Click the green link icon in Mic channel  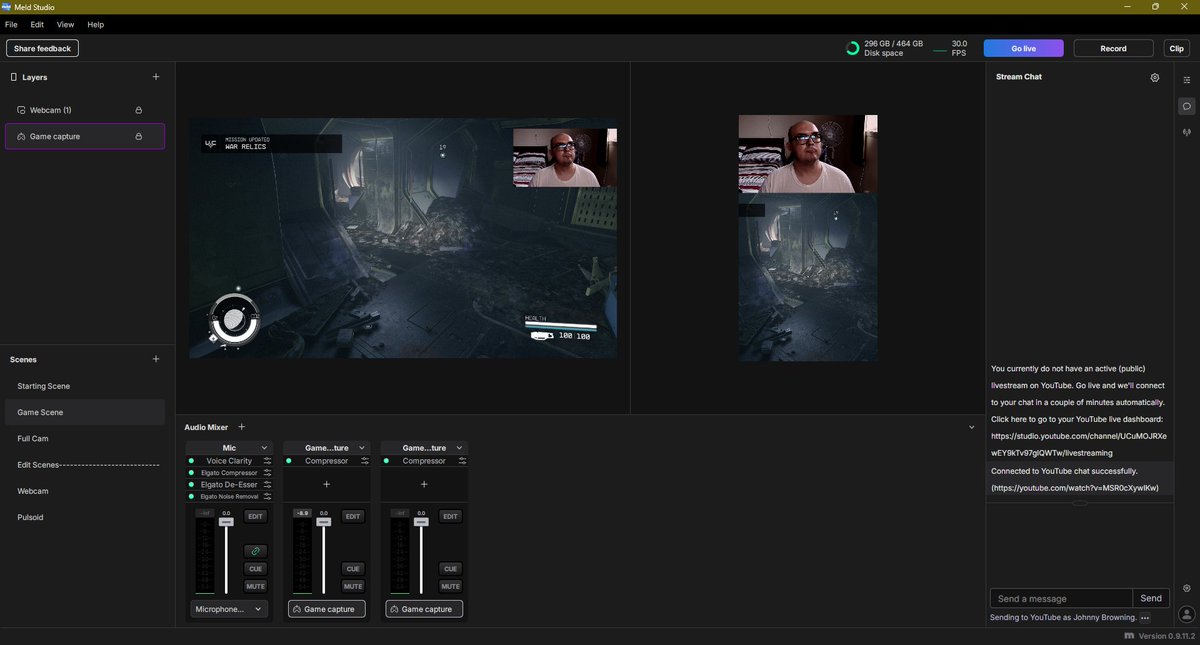(x=255, y=551)
